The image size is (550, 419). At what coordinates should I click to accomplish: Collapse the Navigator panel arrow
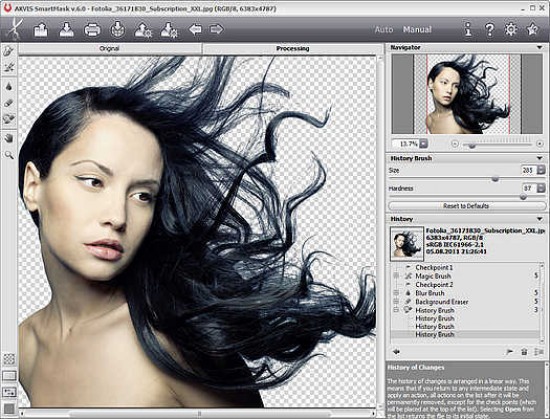539,47
